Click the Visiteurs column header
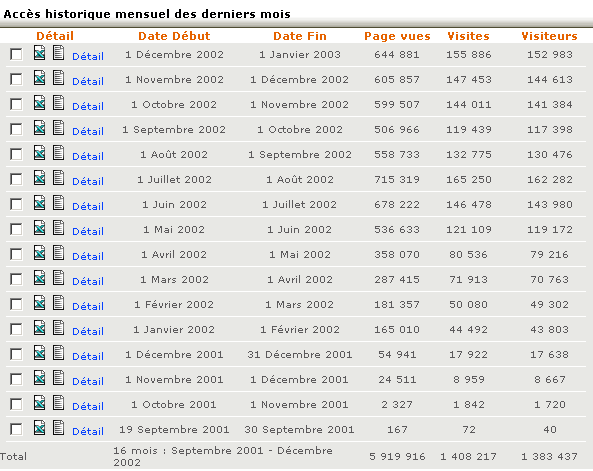 coord(550,36)
